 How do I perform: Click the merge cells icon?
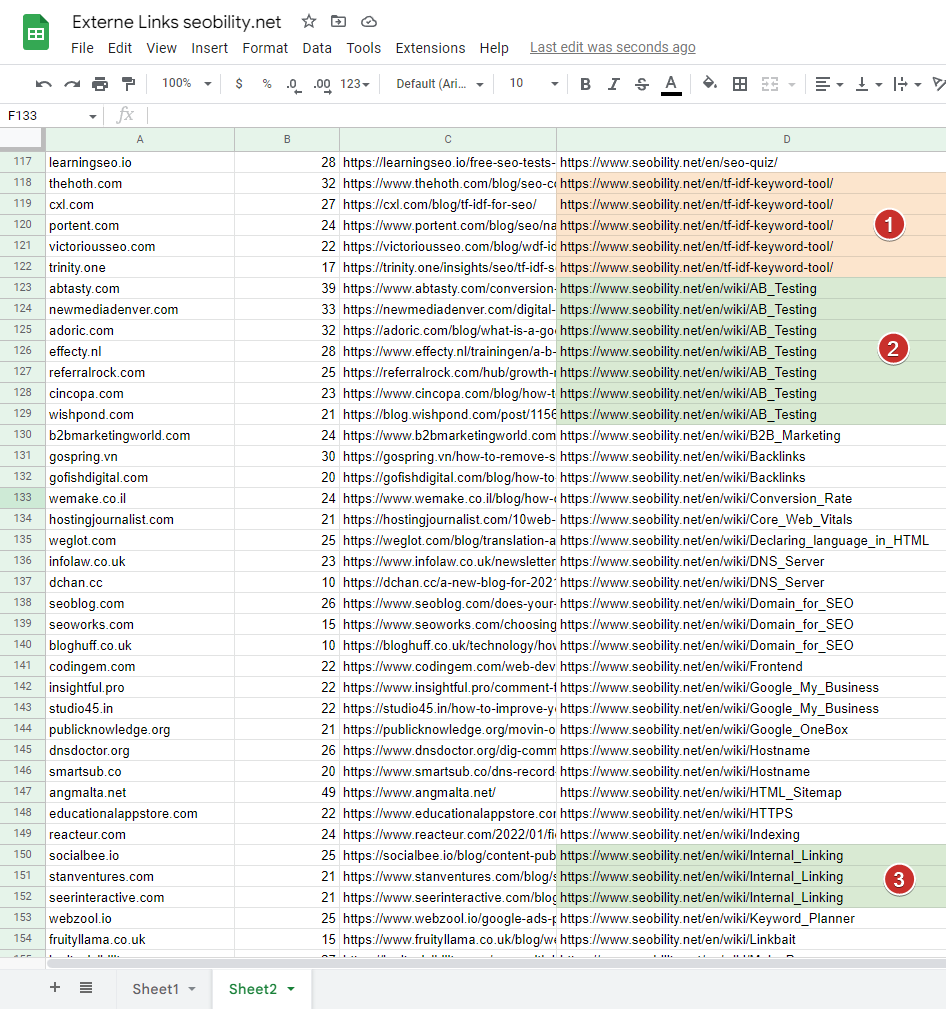(770, 84)
